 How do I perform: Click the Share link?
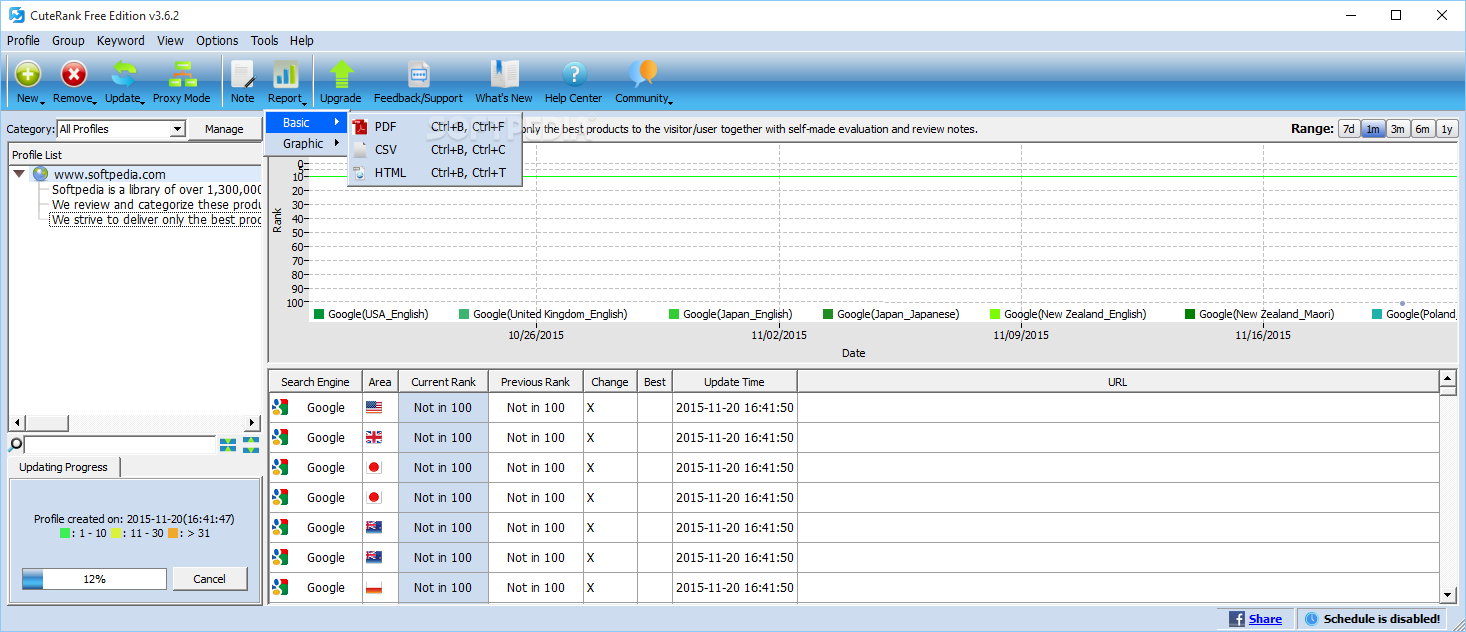1265,619
